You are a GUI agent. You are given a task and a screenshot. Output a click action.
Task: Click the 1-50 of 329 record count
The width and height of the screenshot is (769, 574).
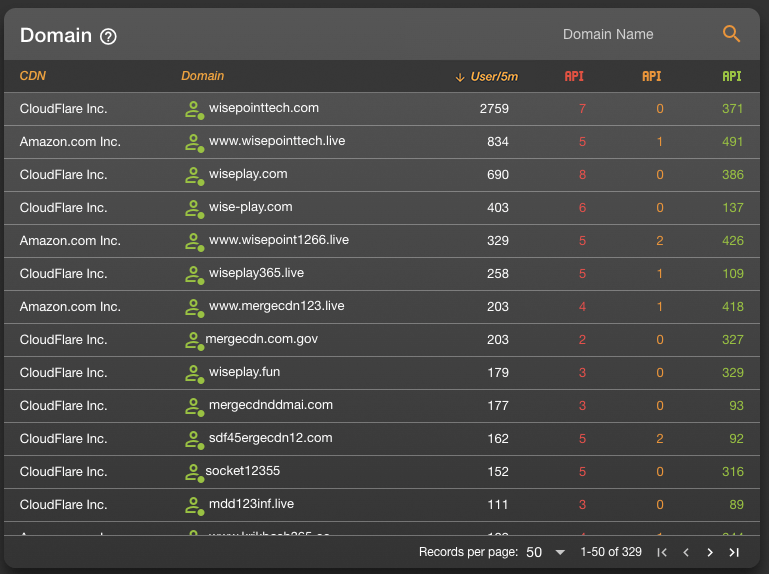tap(611, 552)
